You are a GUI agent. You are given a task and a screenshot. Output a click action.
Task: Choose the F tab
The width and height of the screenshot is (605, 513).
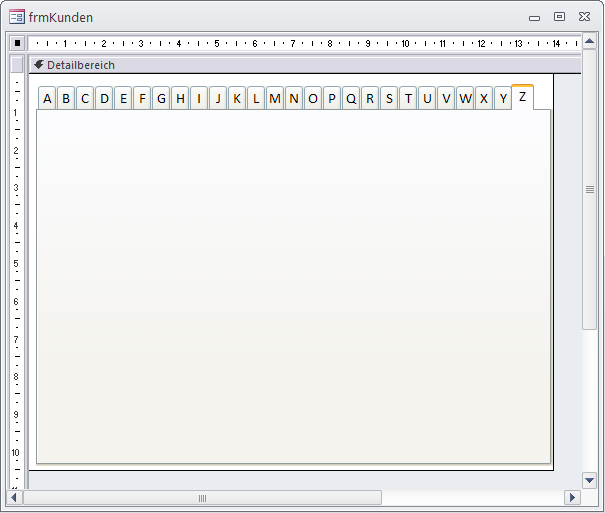142,98
